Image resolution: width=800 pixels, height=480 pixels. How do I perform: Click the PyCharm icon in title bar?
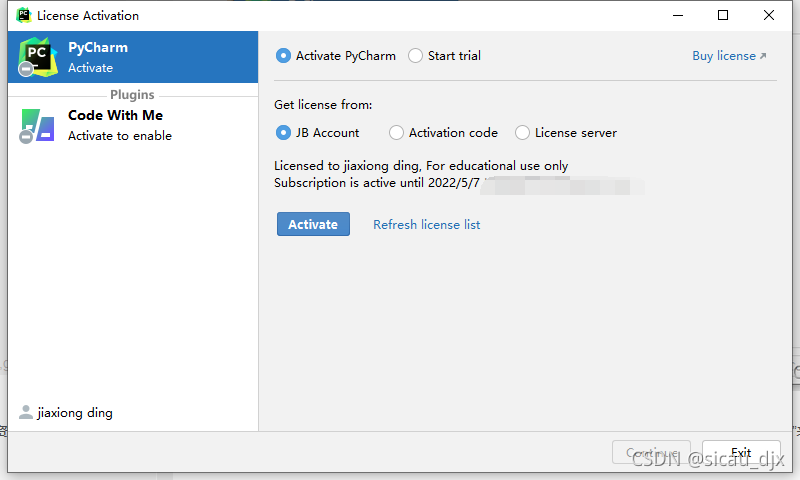(x=23, y=15)
